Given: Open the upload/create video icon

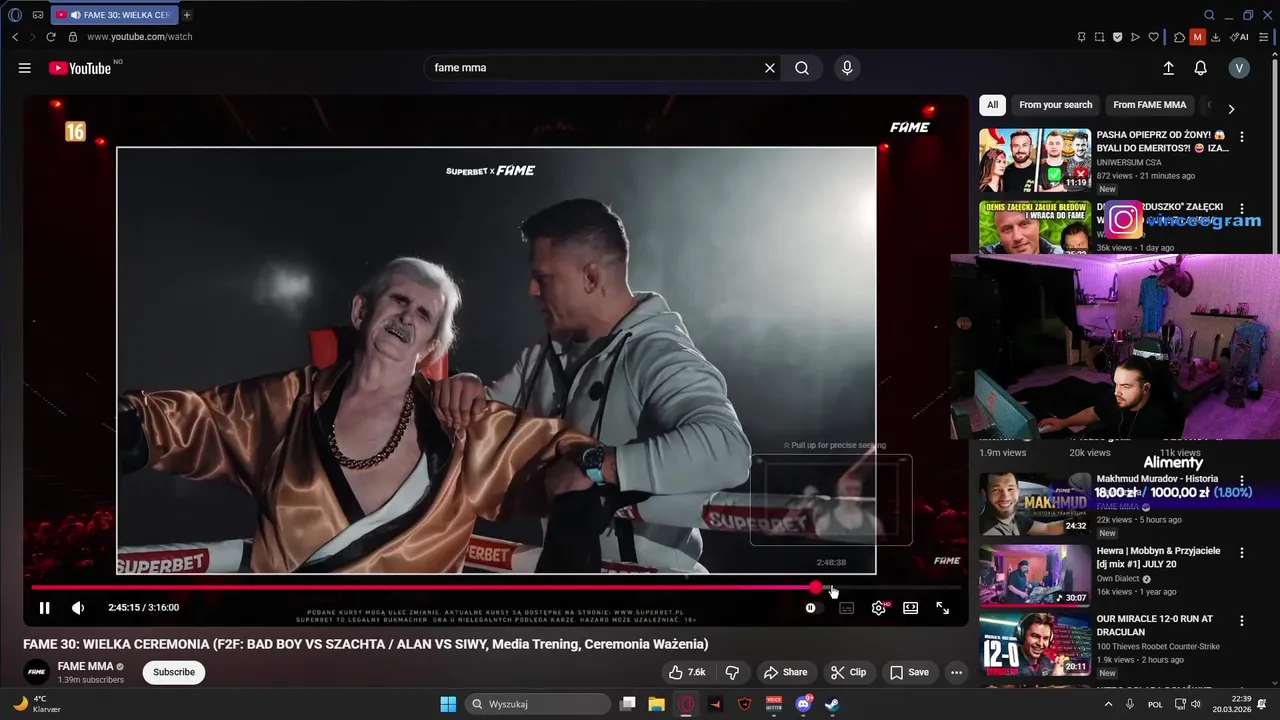Looking at the screenshot, I should coord(1168,68).
